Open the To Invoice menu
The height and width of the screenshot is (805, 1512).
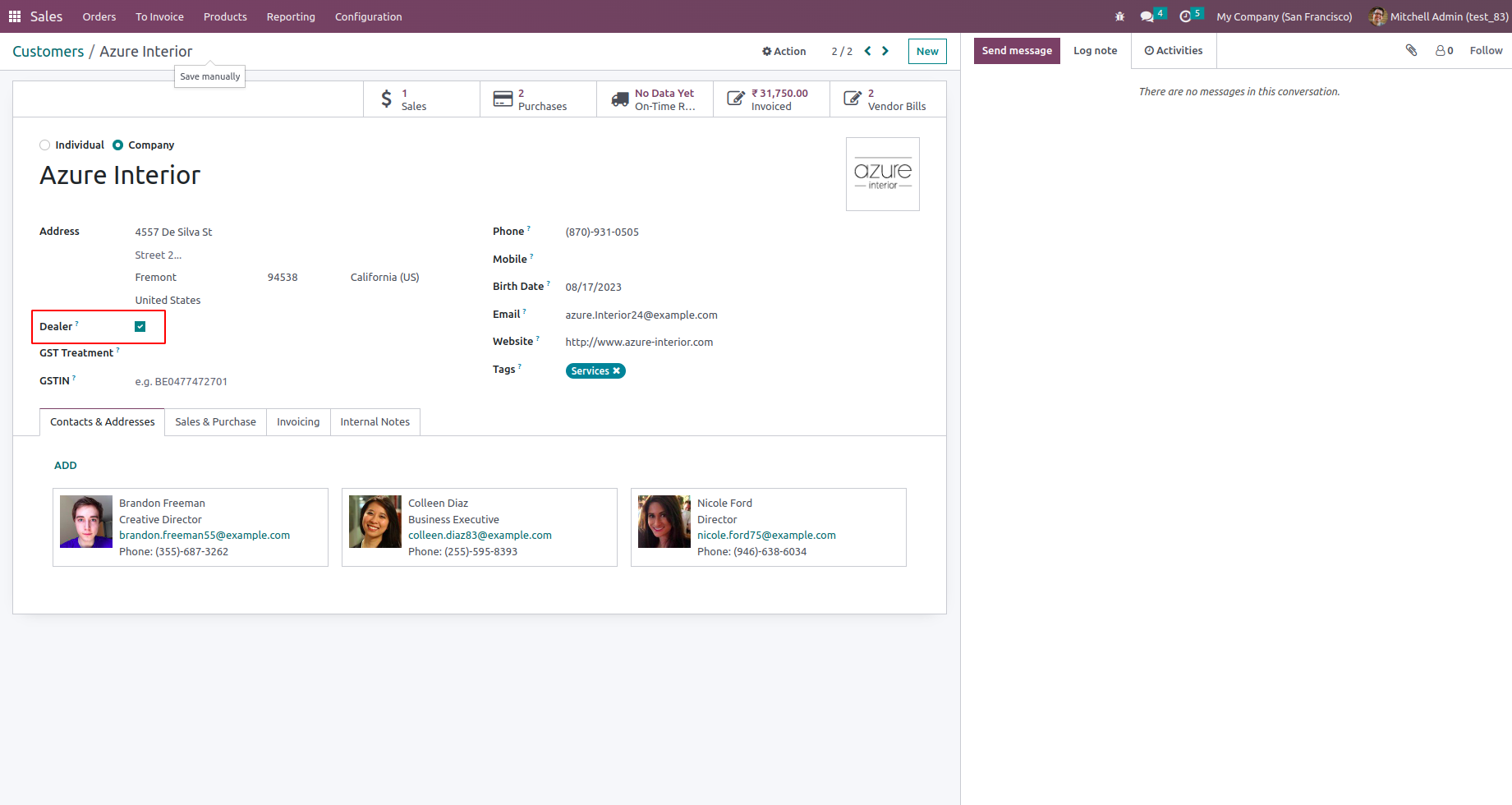(159, 16)
